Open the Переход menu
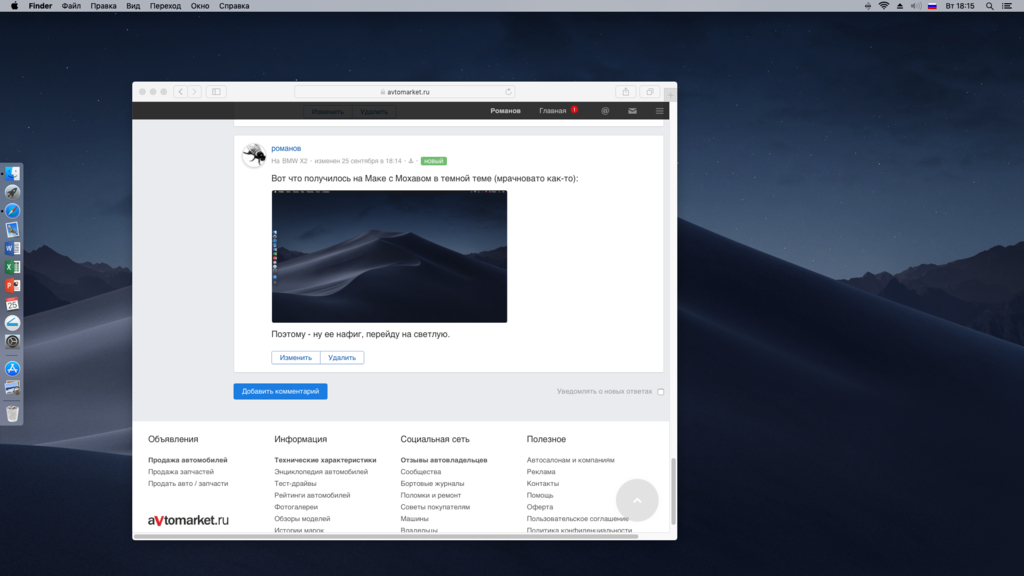 tap(165, 6)
